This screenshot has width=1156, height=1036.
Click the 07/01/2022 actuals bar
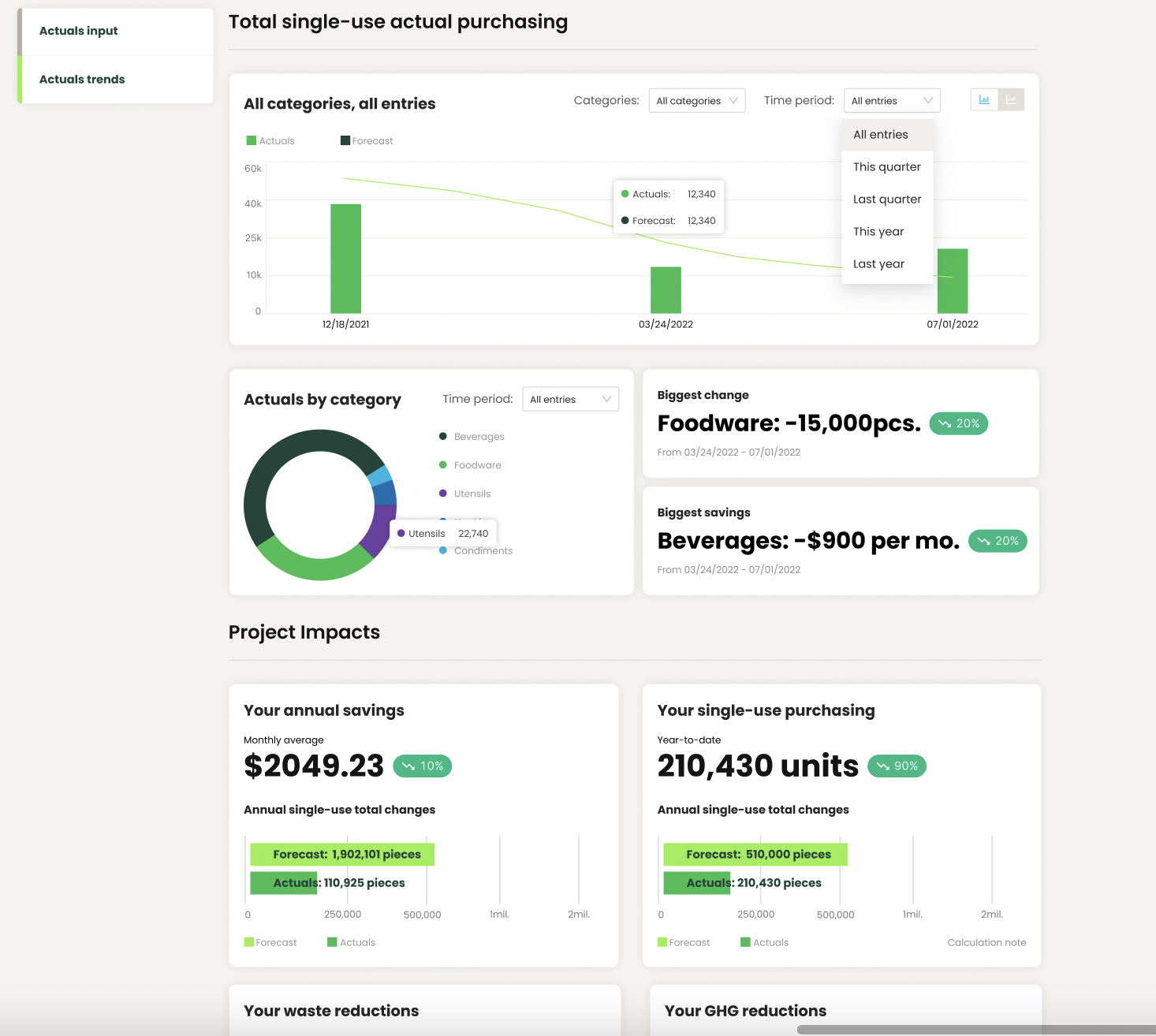pyautogui.click(x=953, y=281)
